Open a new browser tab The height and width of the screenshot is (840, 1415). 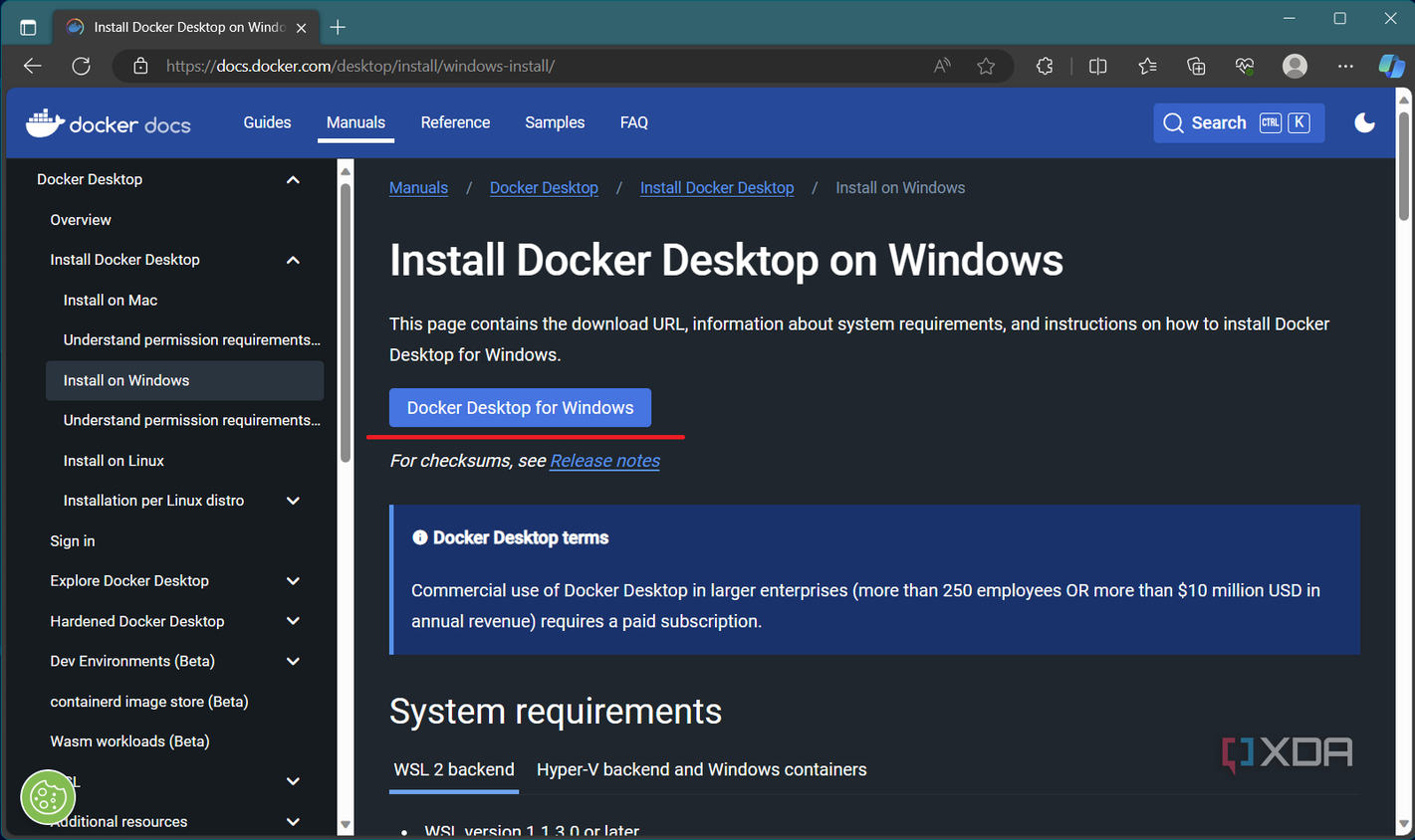[338, 27]
